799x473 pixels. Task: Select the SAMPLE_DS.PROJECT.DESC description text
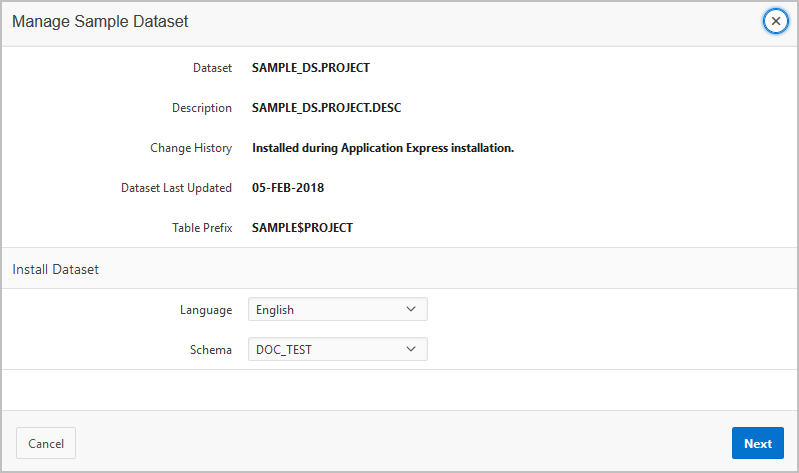coord(326,108)
